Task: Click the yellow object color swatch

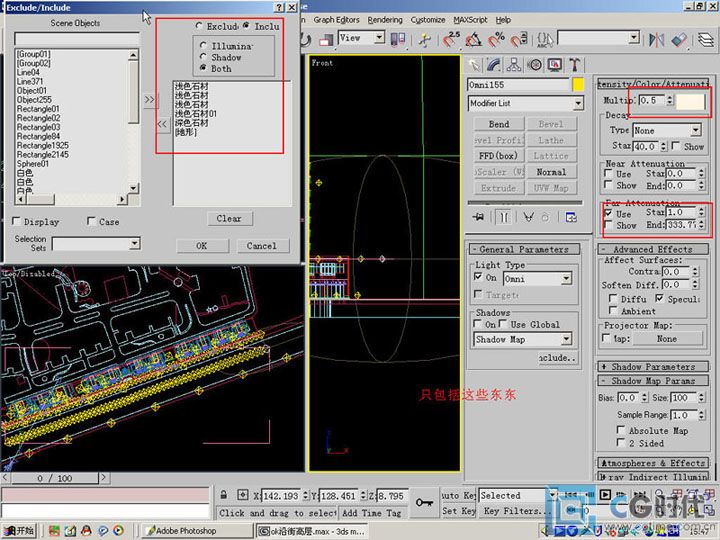Action: point(578,84)
